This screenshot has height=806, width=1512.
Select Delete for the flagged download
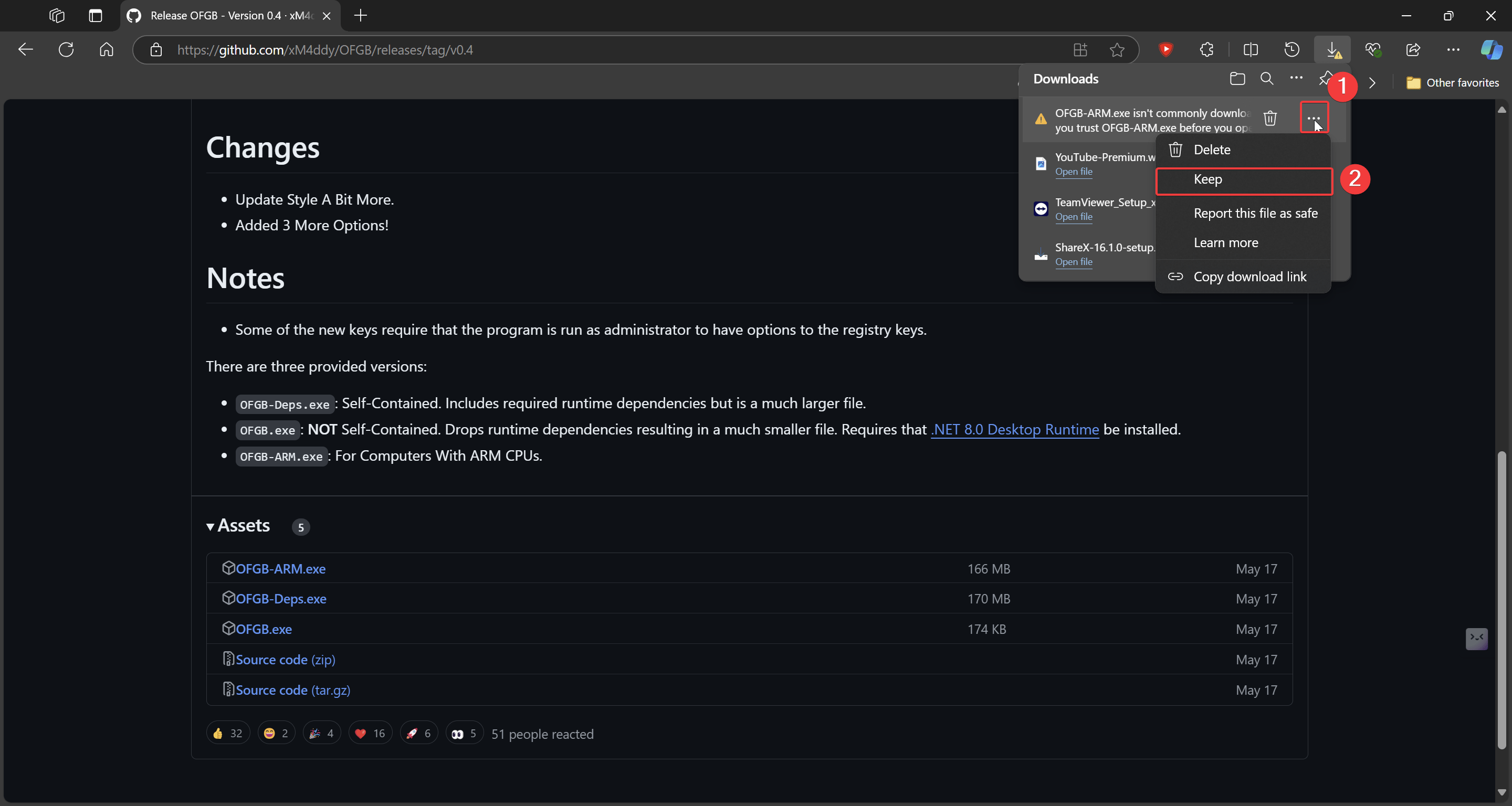click(1213, 148)
